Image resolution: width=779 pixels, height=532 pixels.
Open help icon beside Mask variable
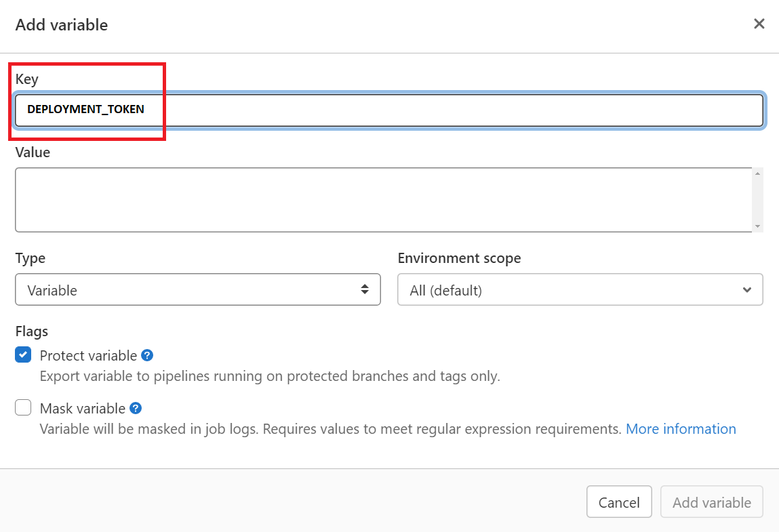136,408
